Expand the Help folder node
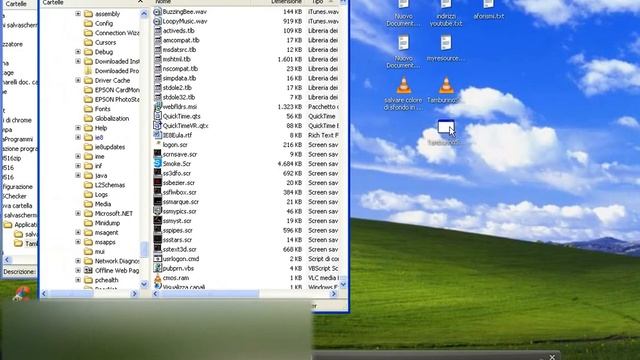Image resolution: width=640 pixels, height=360 pixels. 78,128
